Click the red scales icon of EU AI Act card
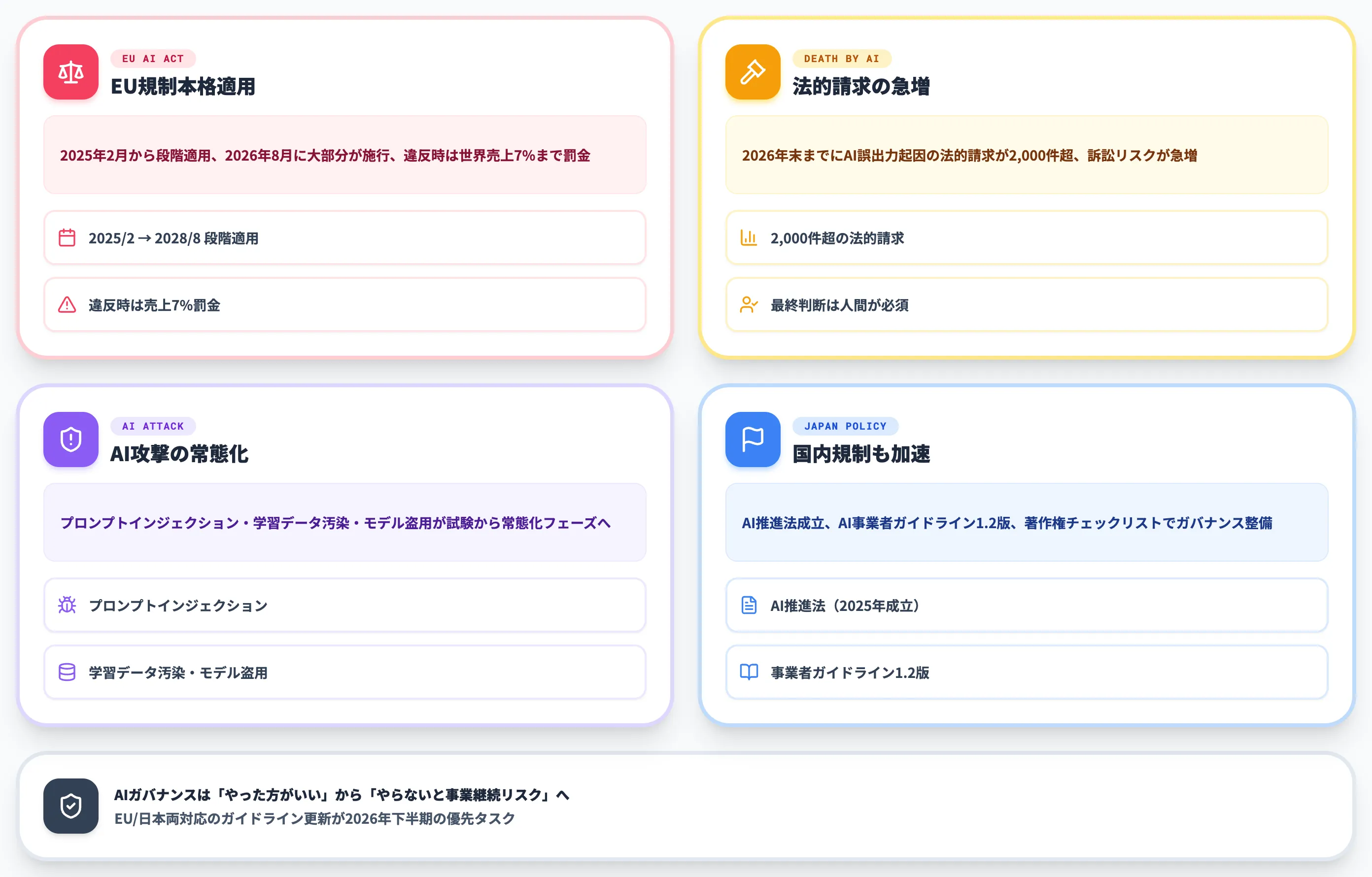The image size is (1372, 877). (x=70, y=72)
